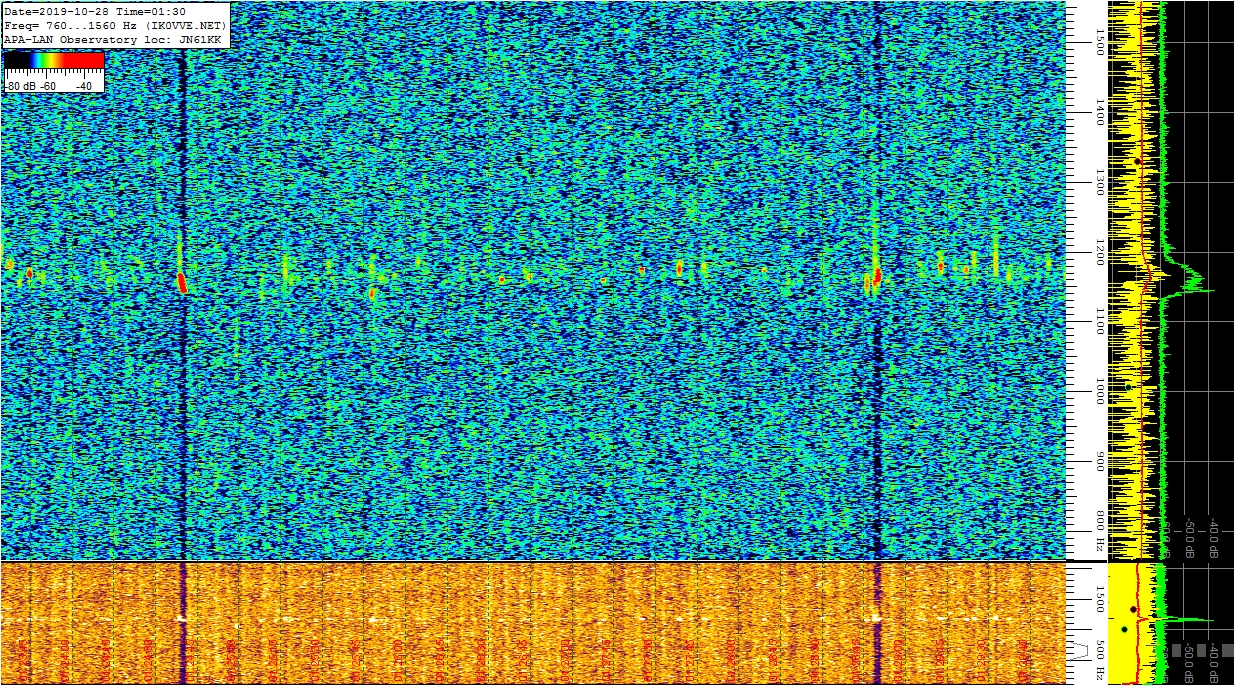Click the Freq= 760...1560 Hz (IK0VVE.NET) line
The height and width of the screenshot is (686, 1235).
point(116,24)
